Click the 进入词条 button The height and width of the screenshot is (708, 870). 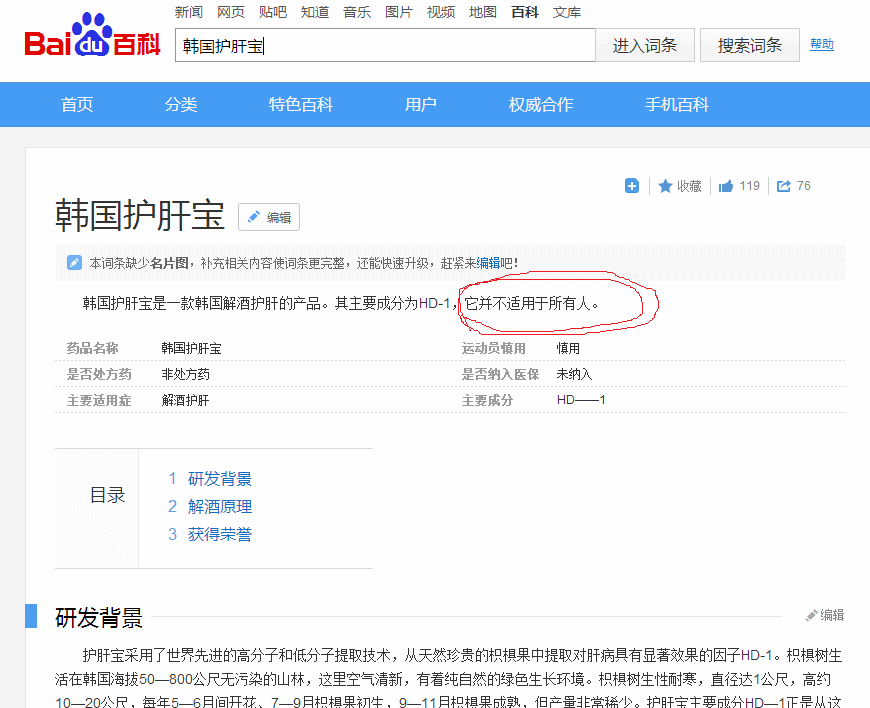pos(645,45)
